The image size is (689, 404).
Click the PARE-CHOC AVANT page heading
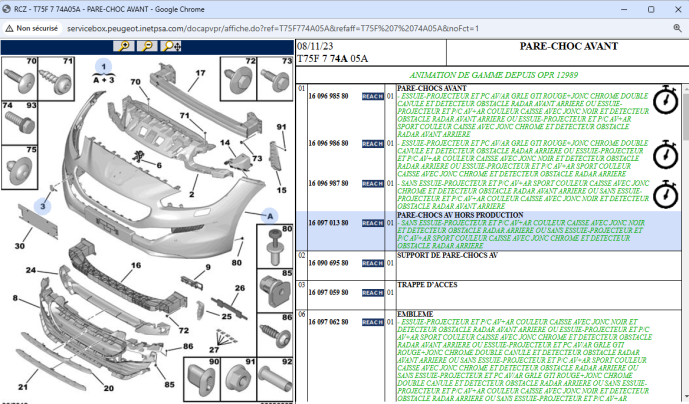pyautogui.click(x=569, y=47)
